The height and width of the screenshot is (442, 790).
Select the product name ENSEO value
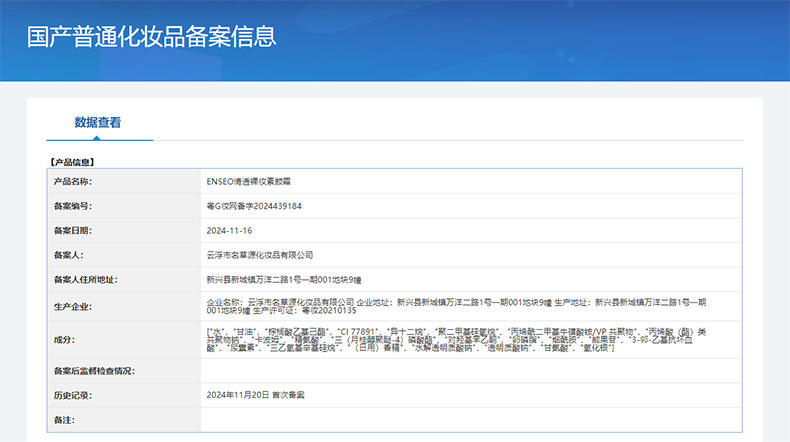248,181
